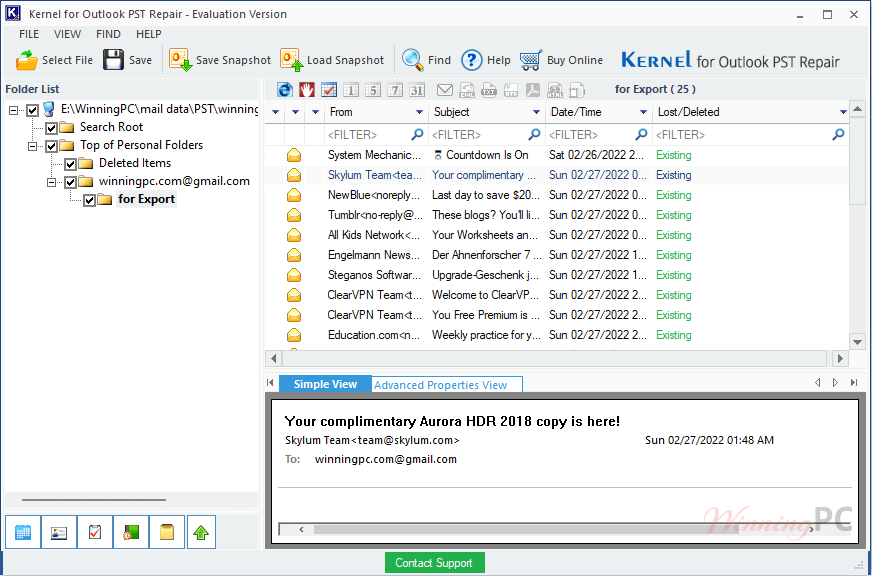Click the Buy Online shopping cart icon
872x576 pixels.
coord(531,60)
